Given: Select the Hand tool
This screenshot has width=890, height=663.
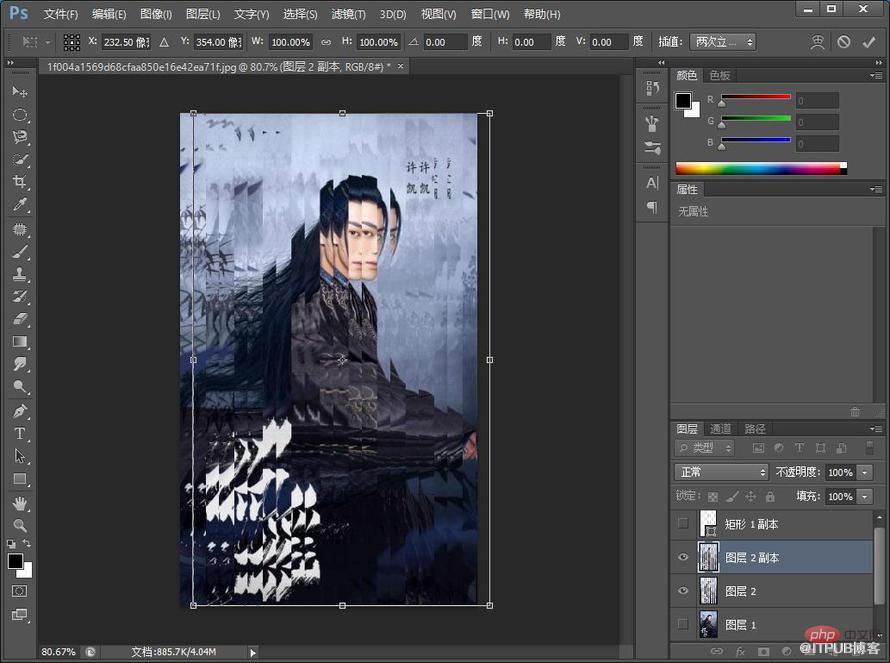Looking at the screenshot, I should pyautogui.click(x=20, y=503).
